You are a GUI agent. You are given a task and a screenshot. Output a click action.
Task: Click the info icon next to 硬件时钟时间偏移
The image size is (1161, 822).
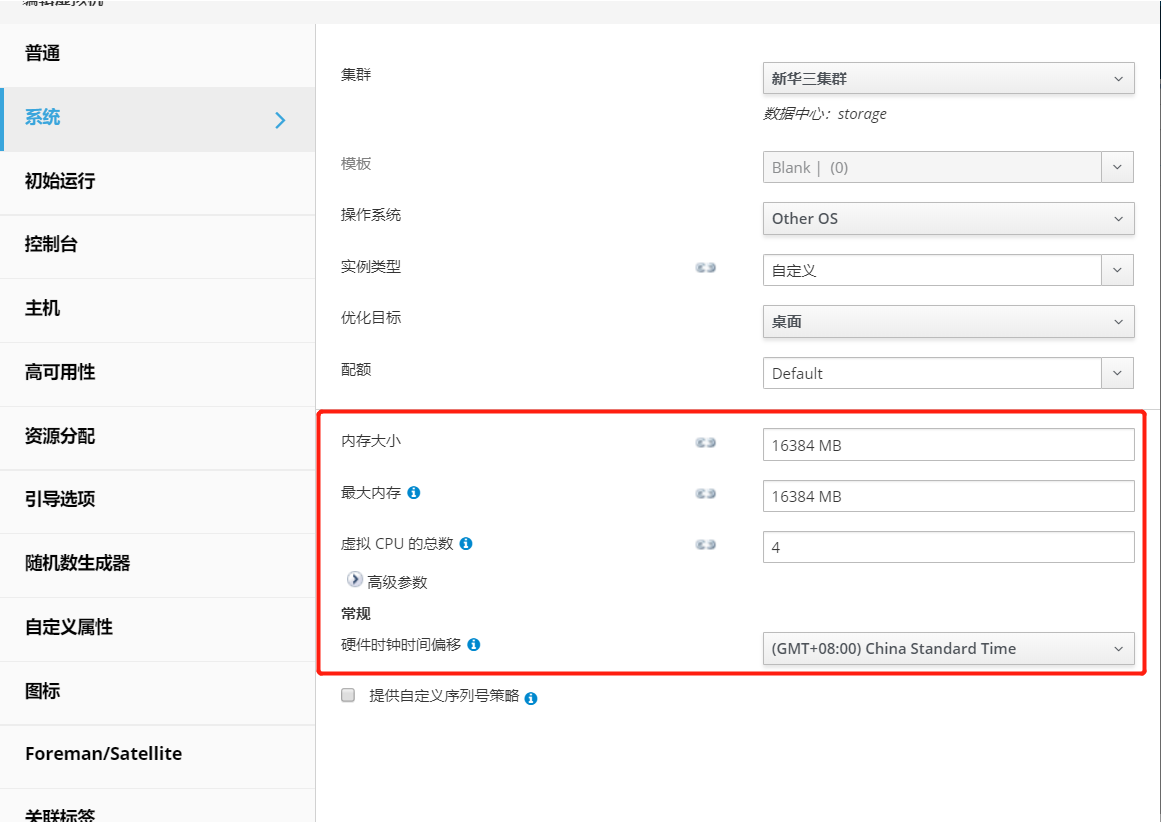pos(474,645)
